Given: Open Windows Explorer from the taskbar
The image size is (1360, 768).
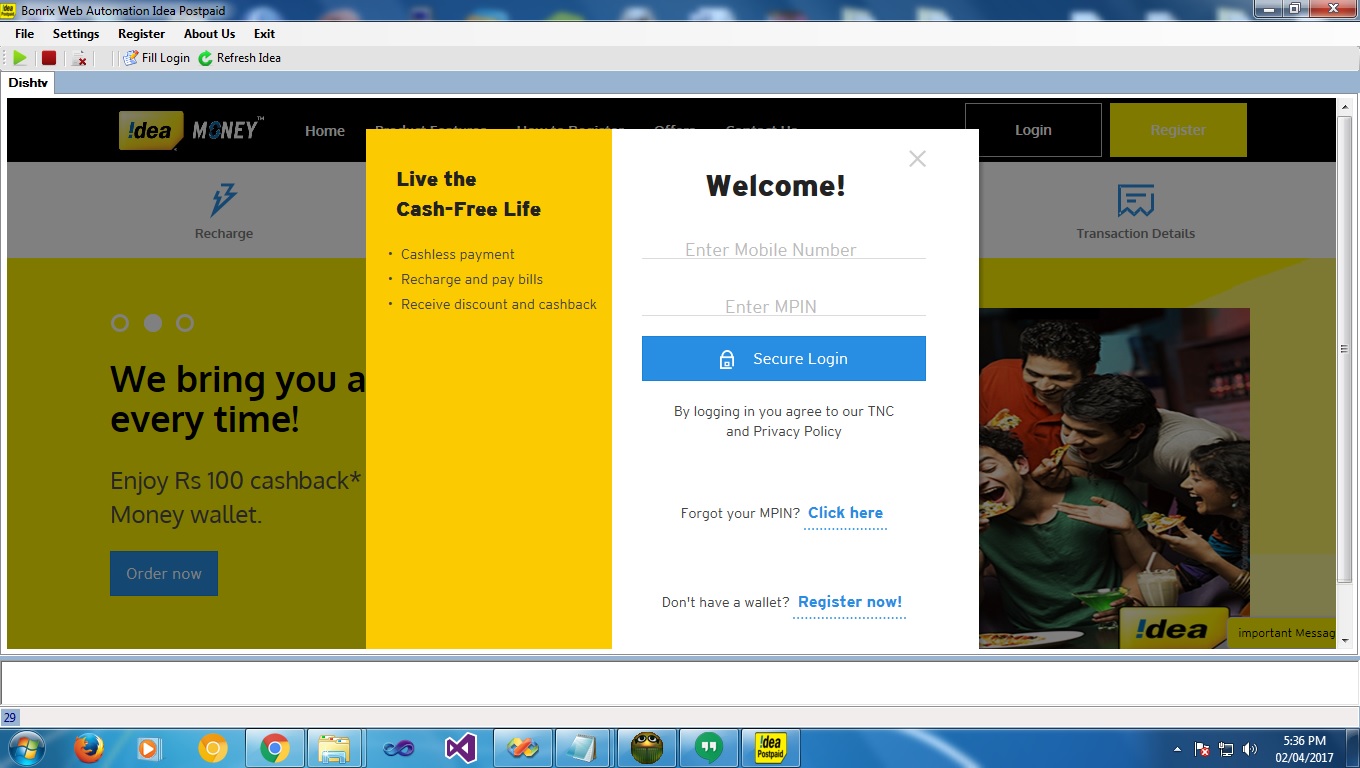Looking at the screenshot, I should tap(334, 748).
